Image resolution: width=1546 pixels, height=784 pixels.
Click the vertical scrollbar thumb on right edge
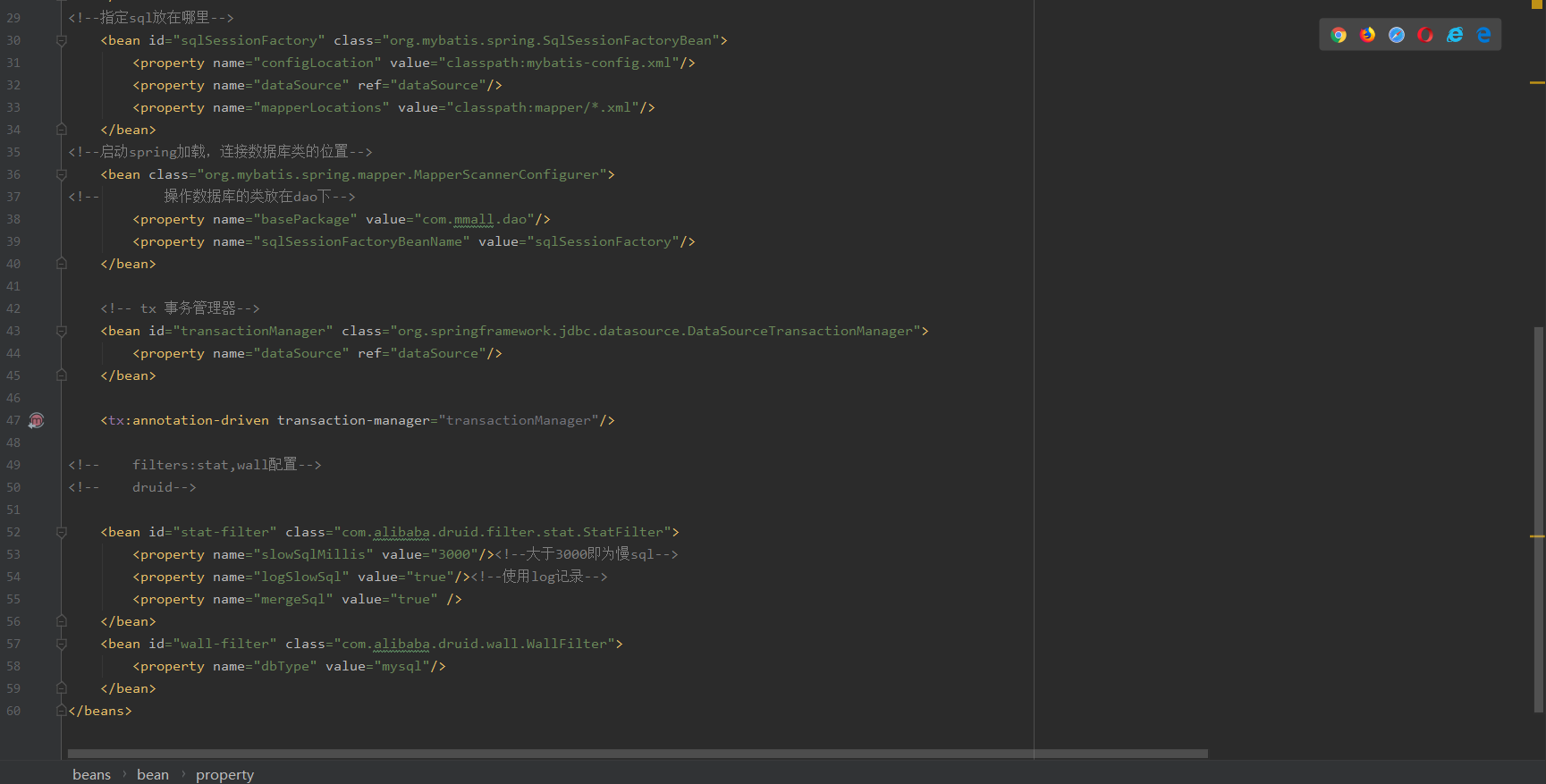(x=1539, y=519)
